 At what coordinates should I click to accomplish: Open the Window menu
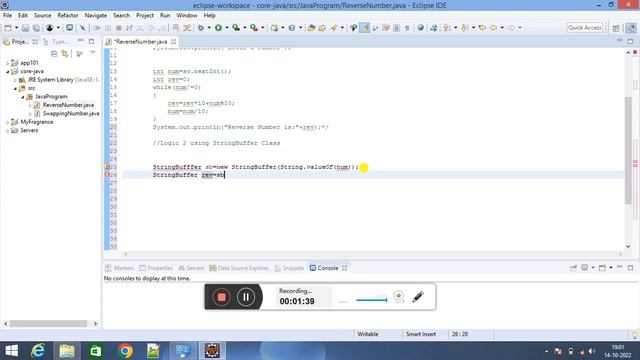pyautogui.click(x=187, y=16)
